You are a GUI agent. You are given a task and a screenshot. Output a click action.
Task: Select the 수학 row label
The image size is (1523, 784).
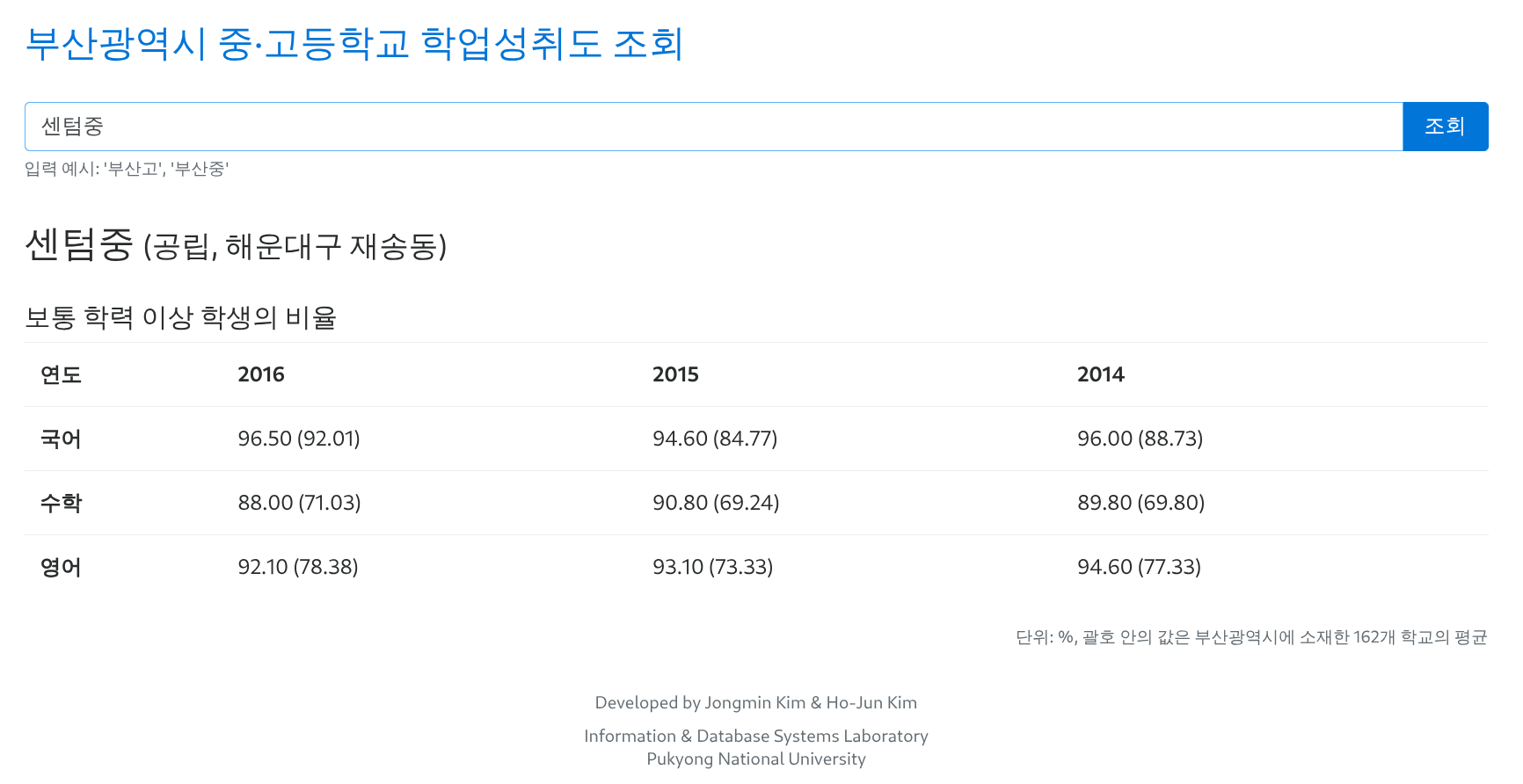(x=61, y=503)
